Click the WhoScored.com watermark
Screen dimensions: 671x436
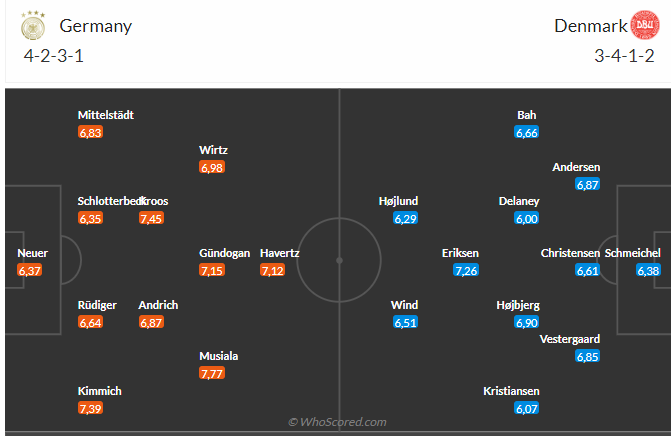point(337,422)
